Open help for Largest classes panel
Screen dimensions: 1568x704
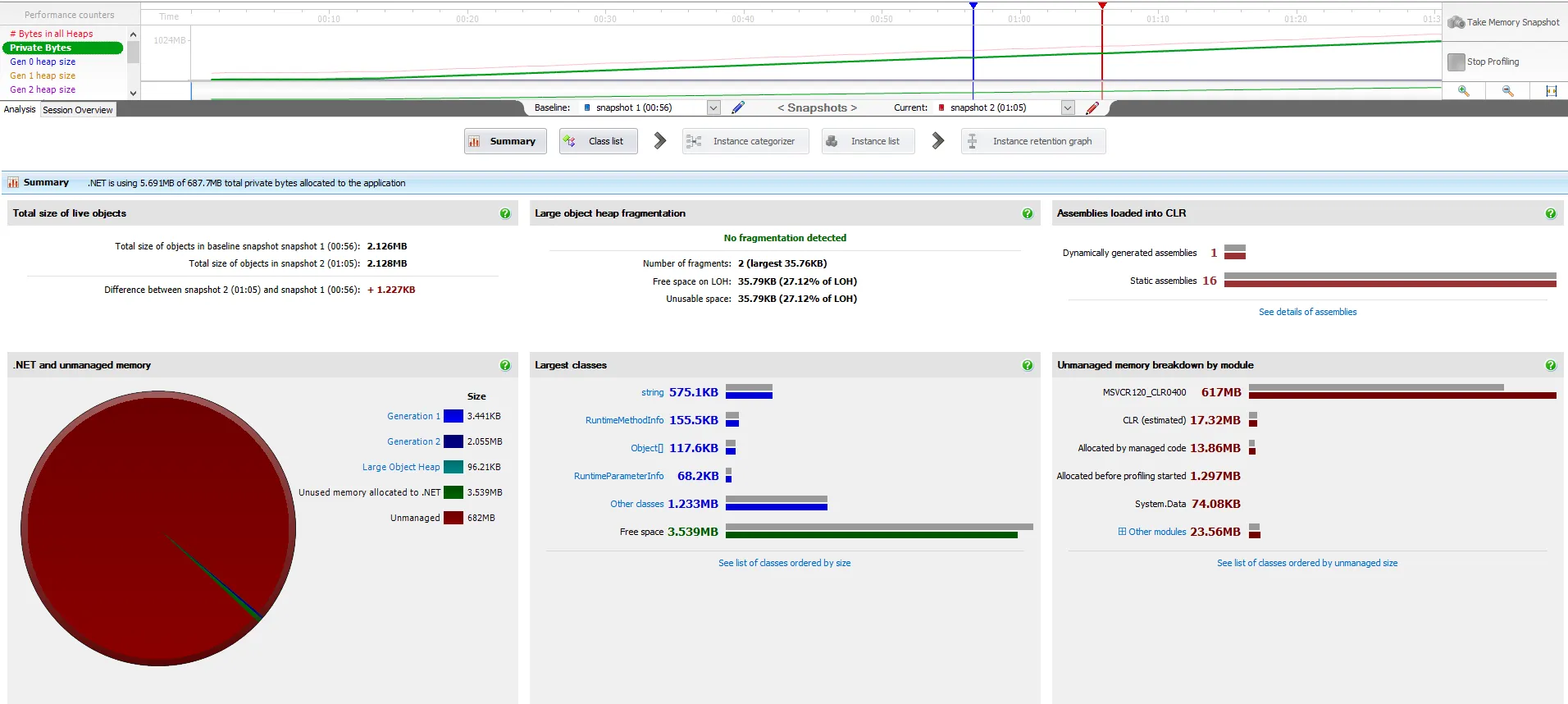click(1028, 365)
